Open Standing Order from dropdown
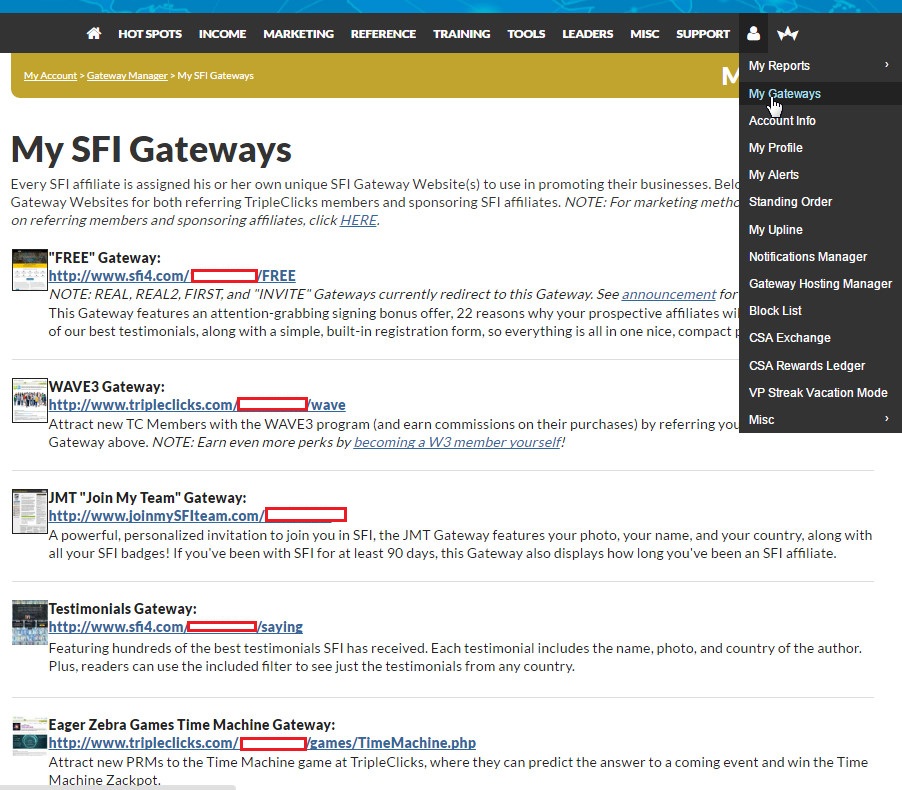This screenshot has height=790, width=902. point(790,202)
